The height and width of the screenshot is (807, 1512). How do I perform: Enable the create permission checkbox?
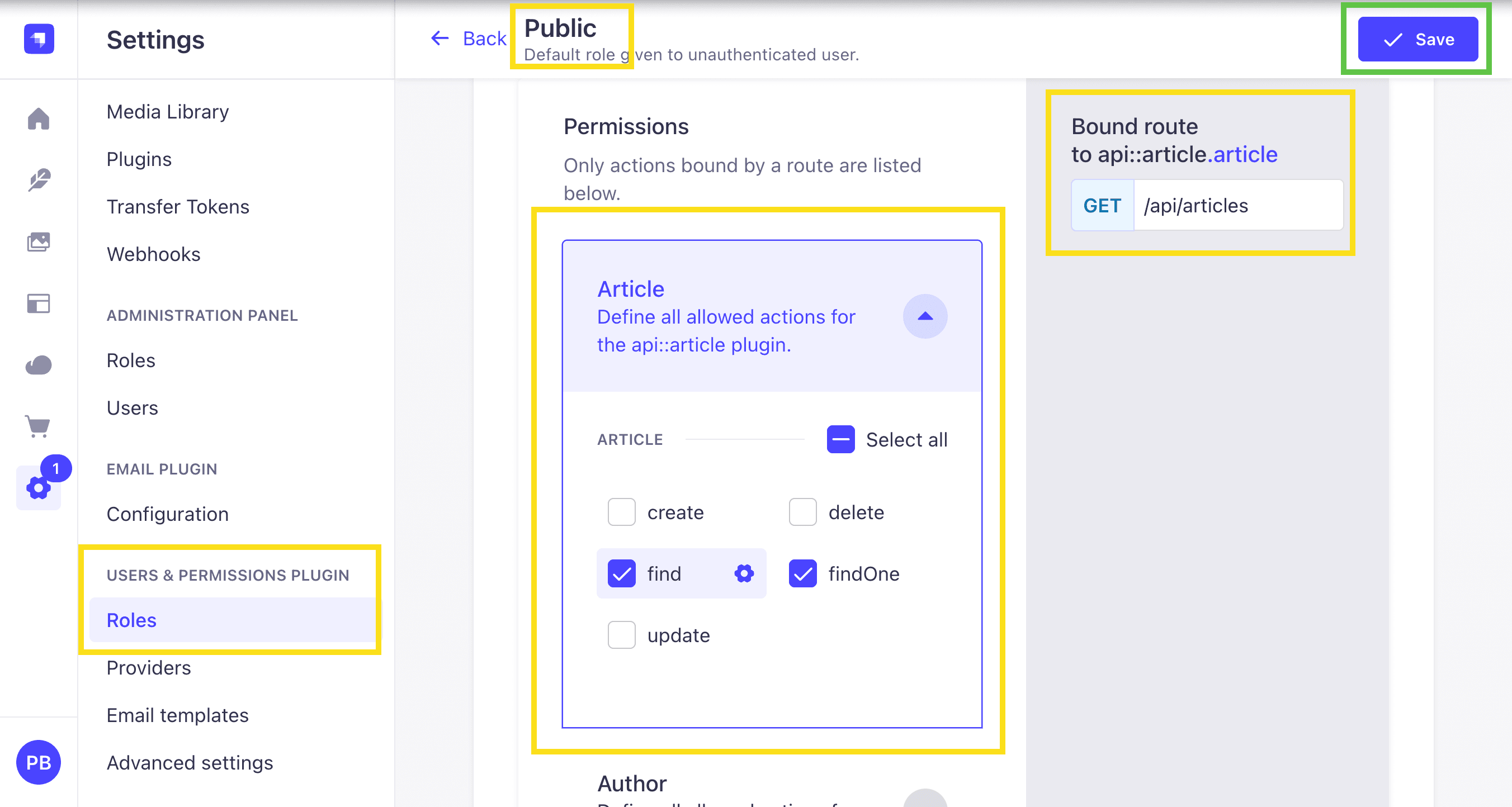(622, 512)
